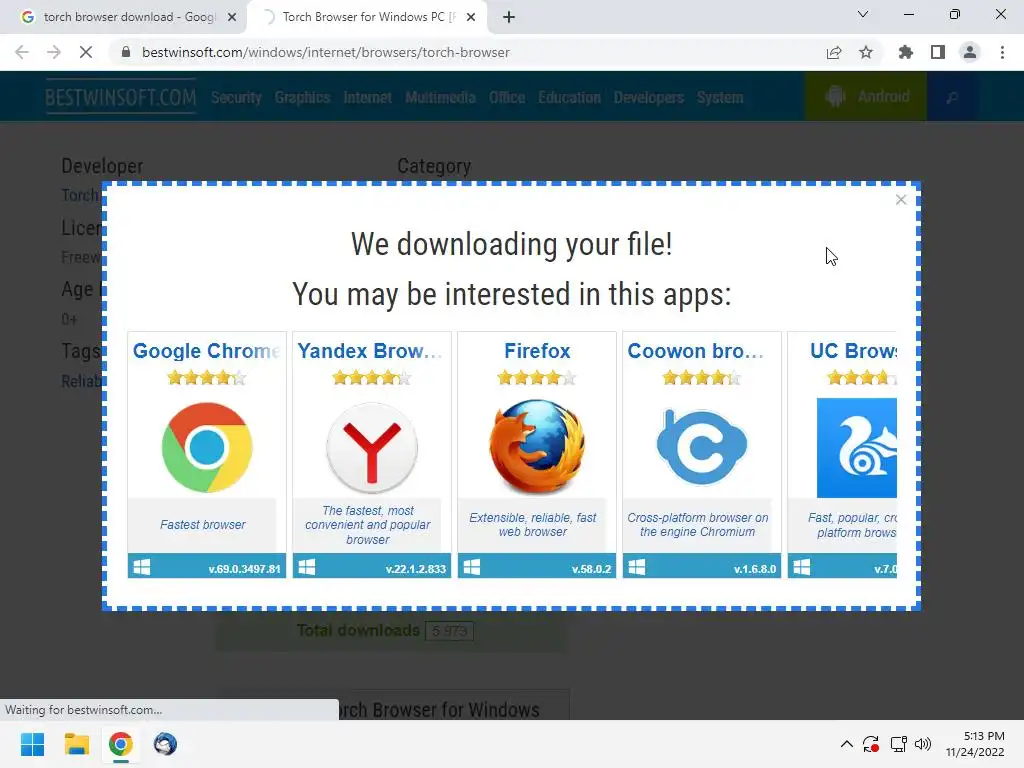Viewport: 1024px width, 768px height.
Task: Click Firefox version bar v.58.0.2
Action: (537, 566)
